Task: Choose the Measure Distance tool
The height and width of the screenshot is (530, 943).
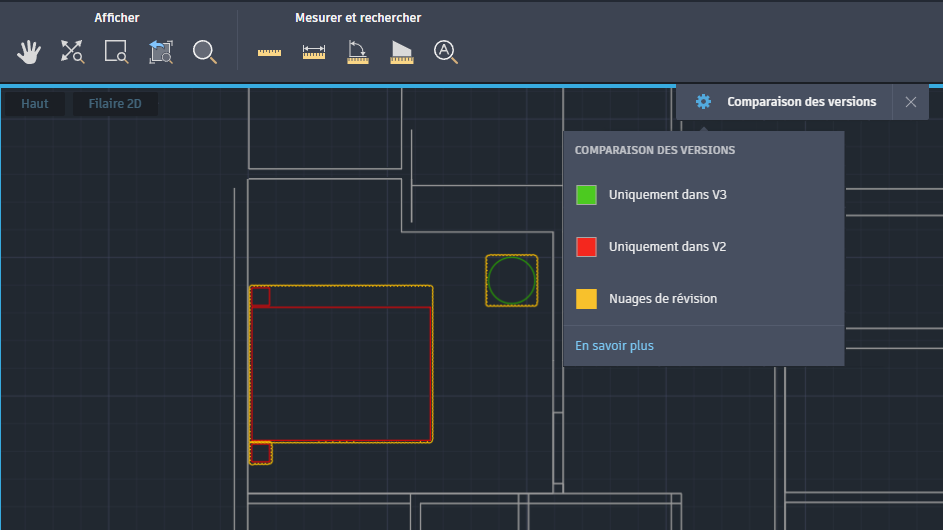Action: (313, 52)
